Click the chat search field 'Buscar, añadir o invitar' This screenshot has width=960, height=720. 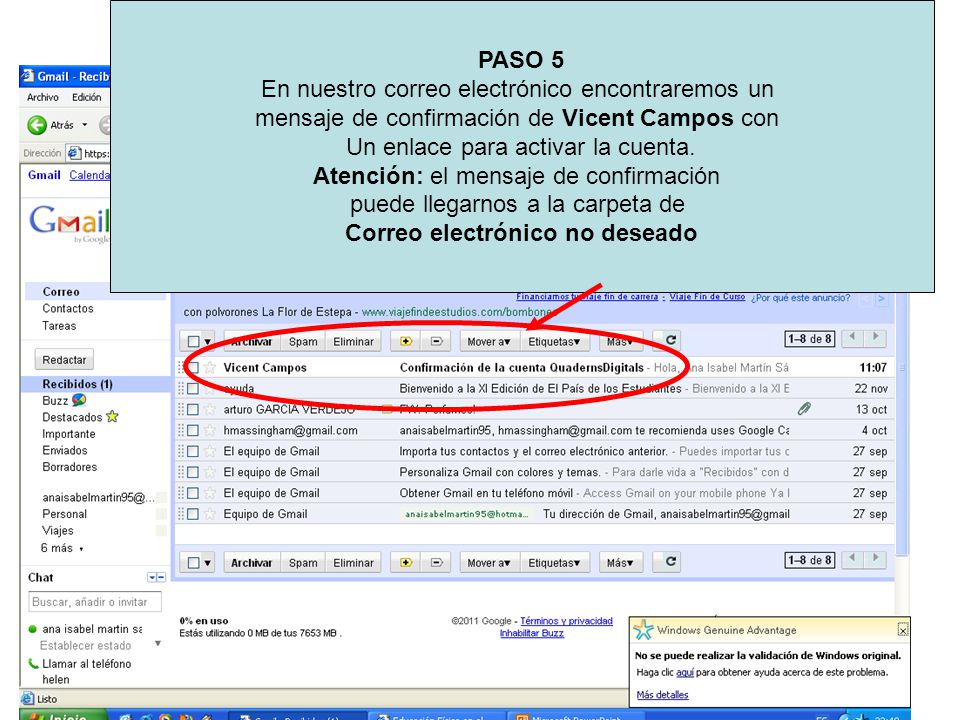(95, 602)
